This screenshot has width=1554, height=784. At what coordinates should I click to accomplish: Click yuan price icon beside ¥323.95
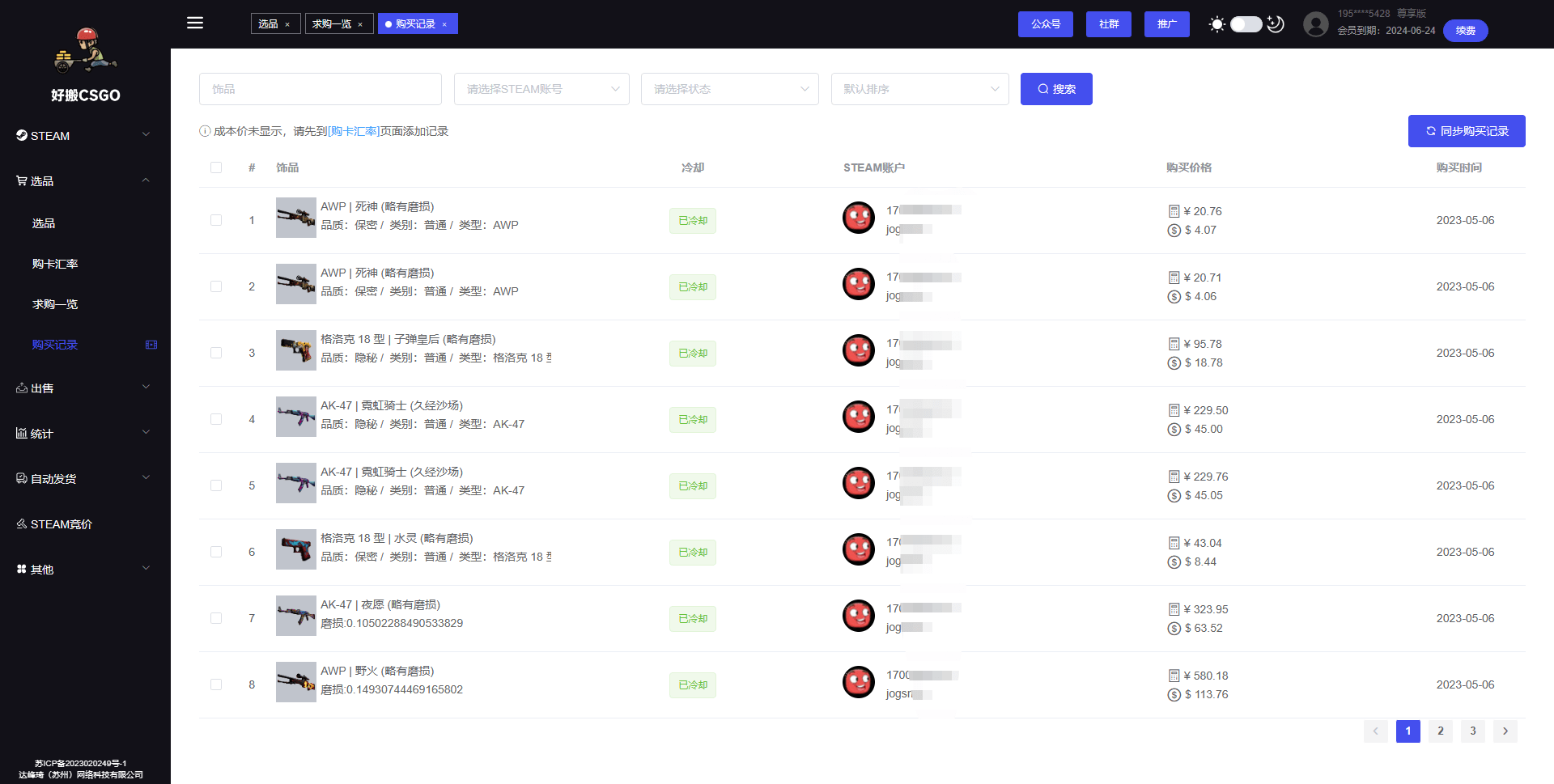pos(1174,609)
